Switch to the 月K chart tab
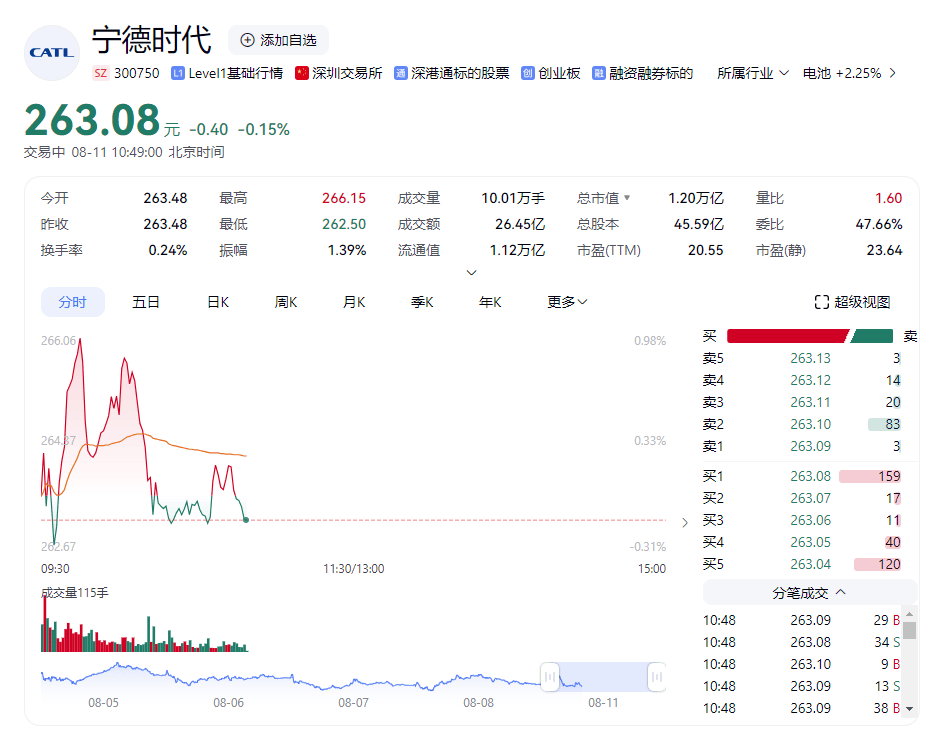The image size is (930, 732). [353, 302]
